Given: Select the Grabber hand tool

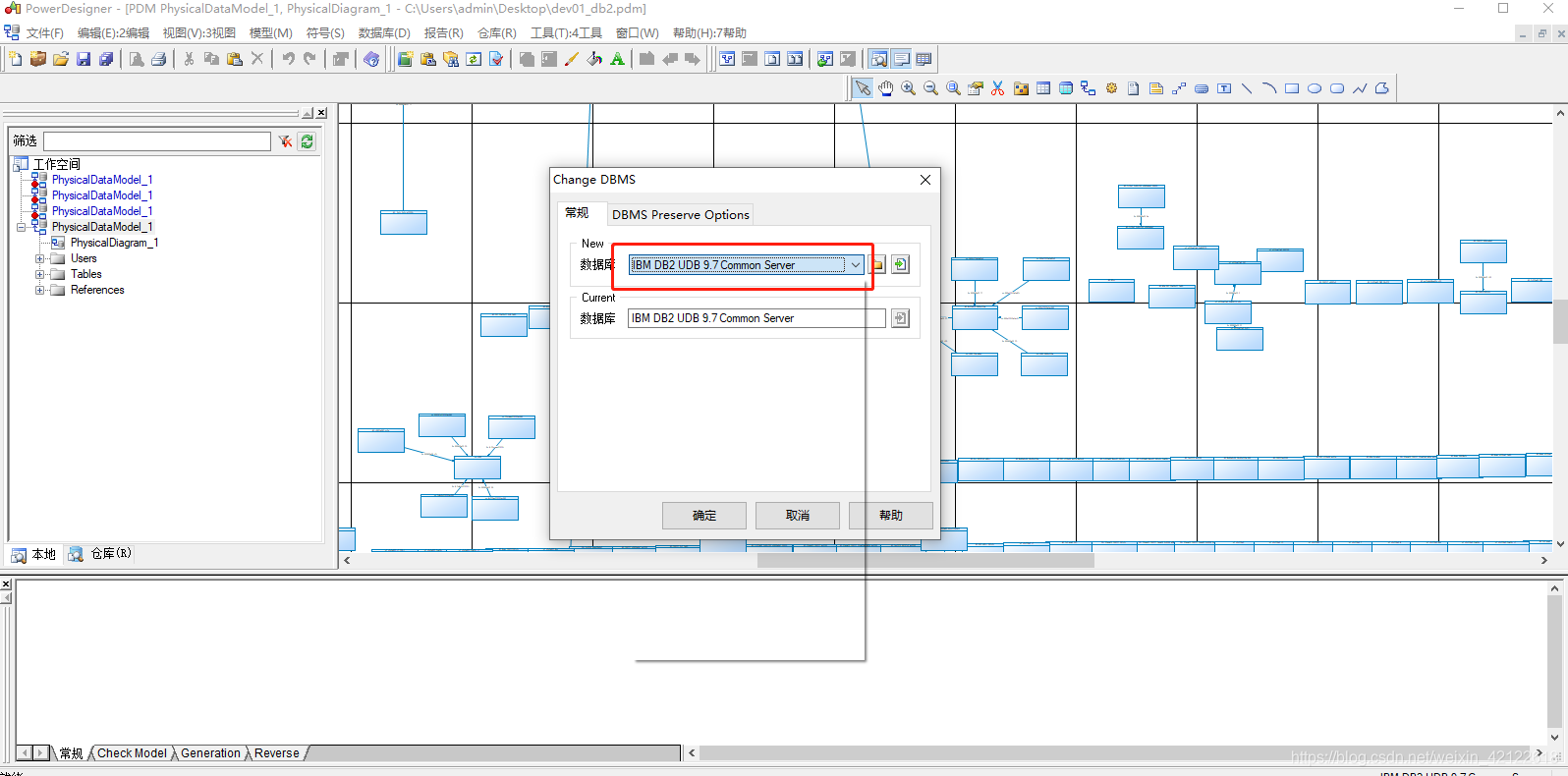Looking at the screenshot, I should click(886, 88).
